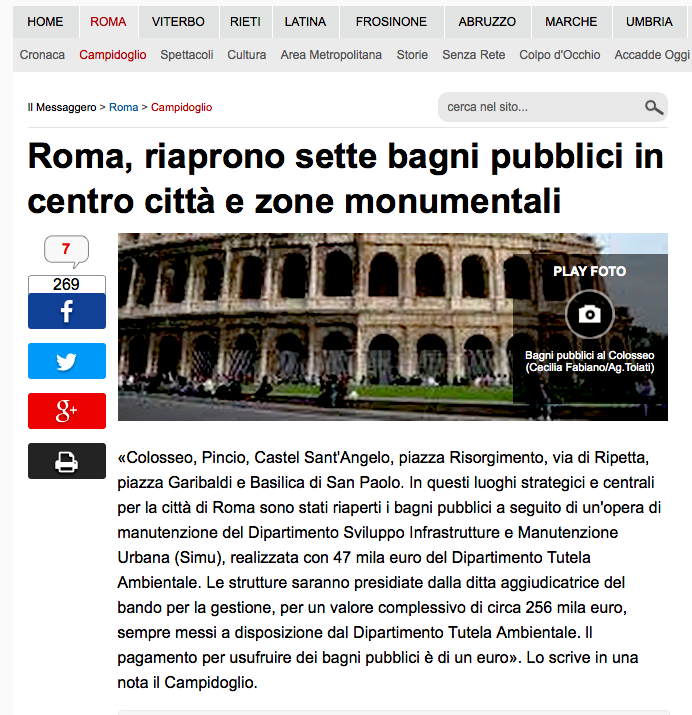Click the Il Messaggero breadcrumb link

62,107
